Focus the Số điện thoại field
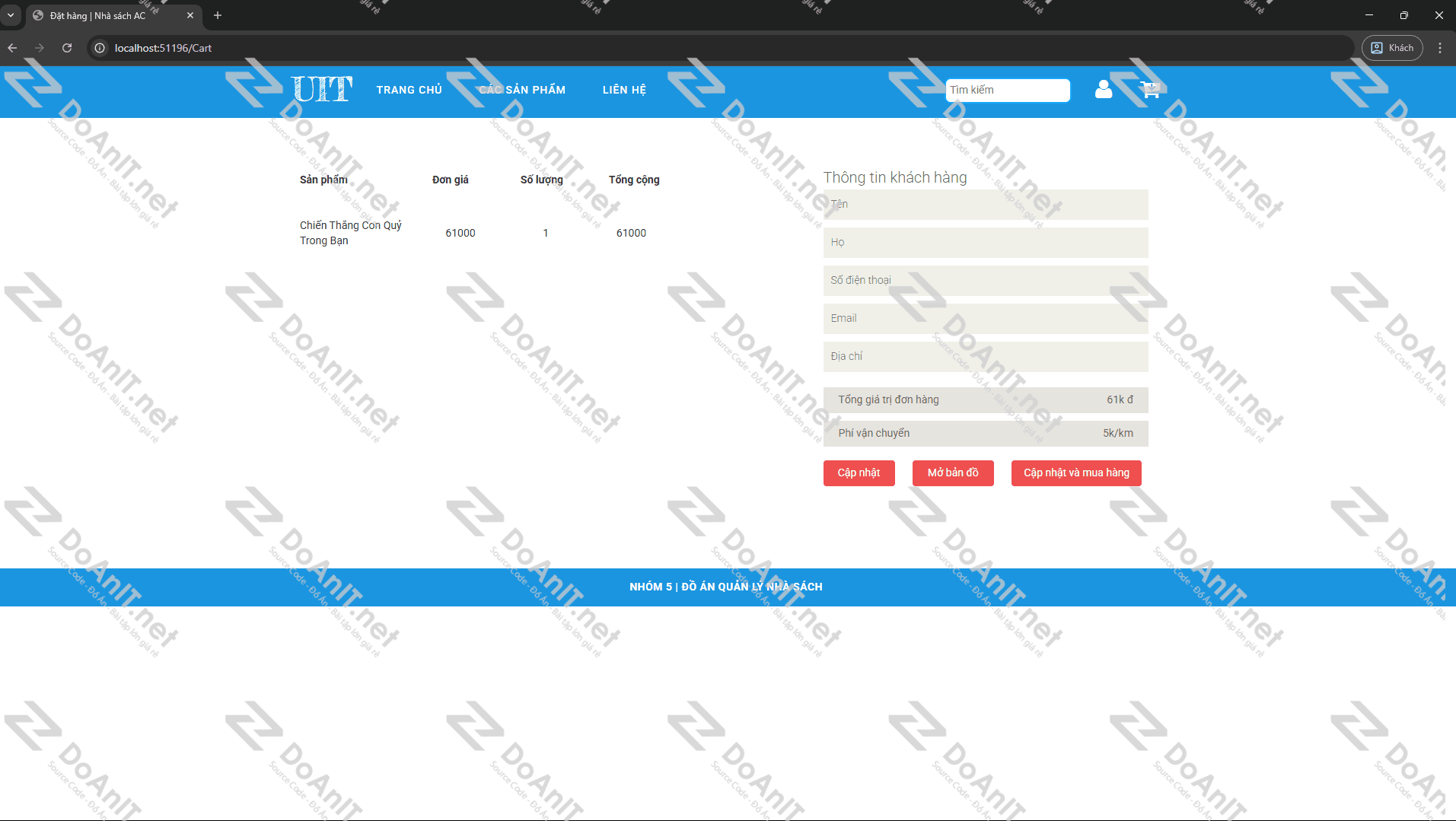This screenshot has height=821, width=1456. click(986, 281)
